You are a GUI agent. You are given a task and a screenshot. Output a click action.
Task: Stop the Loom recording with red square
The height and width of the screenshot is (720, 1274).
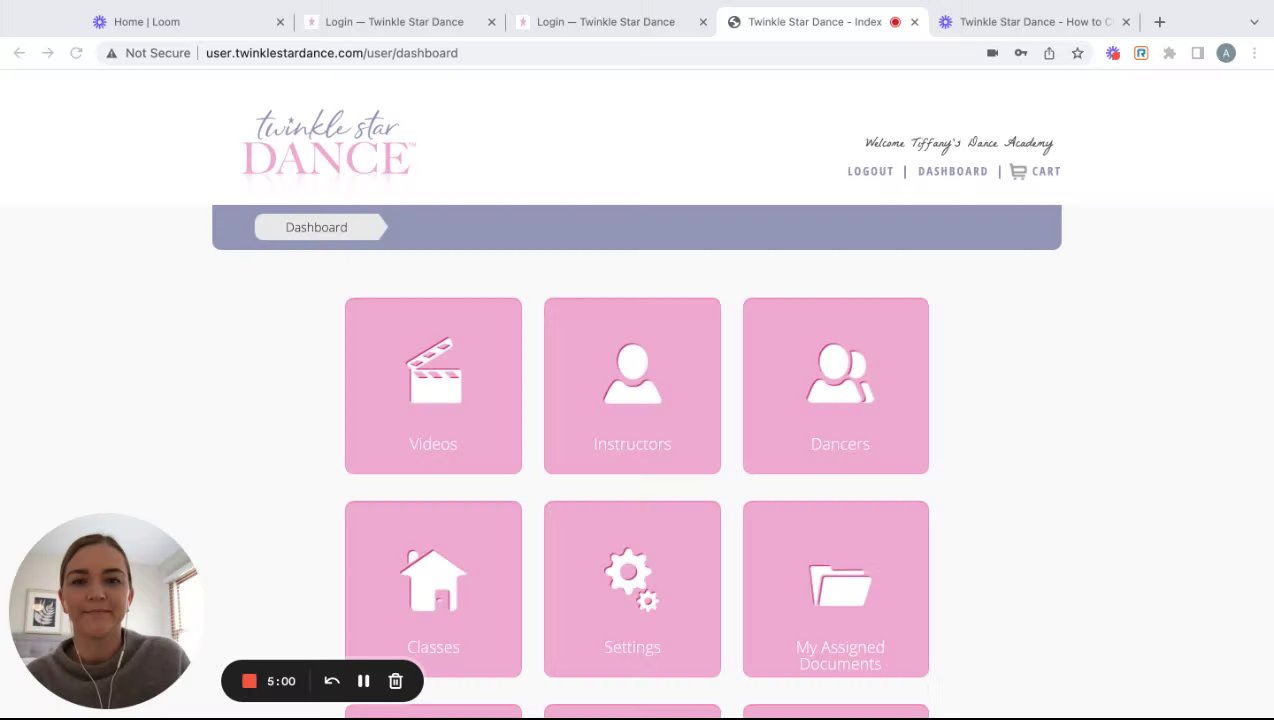point(249,681)
